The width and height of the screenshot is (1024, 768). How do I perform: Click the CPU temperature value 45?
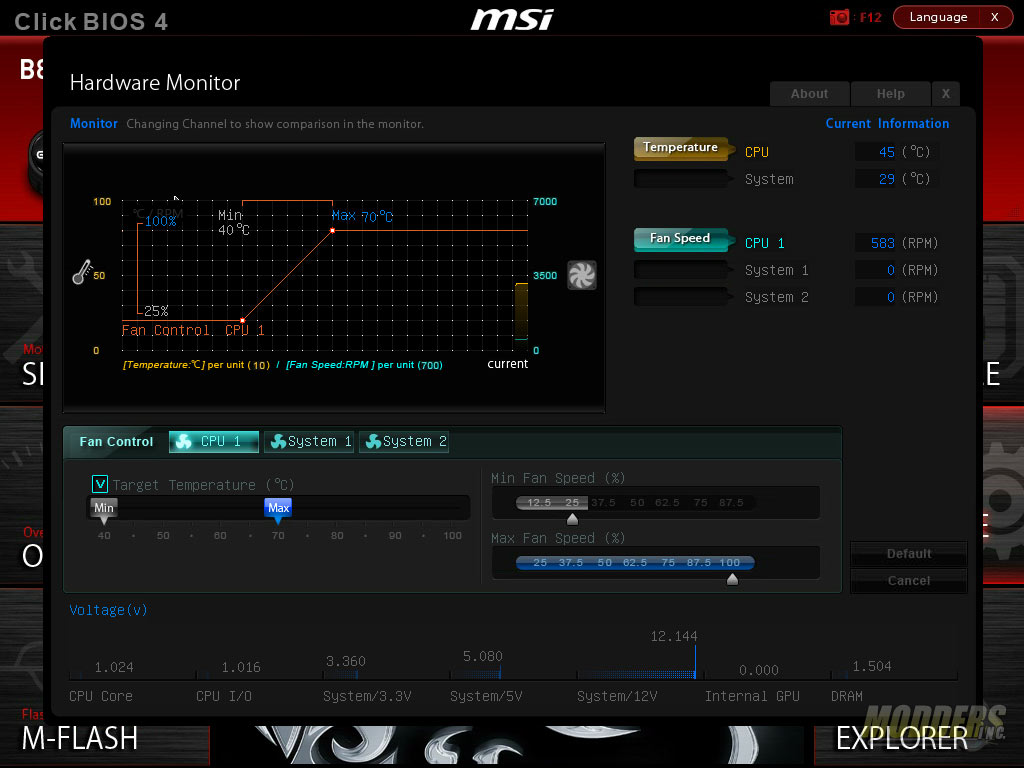click(886, 152)
